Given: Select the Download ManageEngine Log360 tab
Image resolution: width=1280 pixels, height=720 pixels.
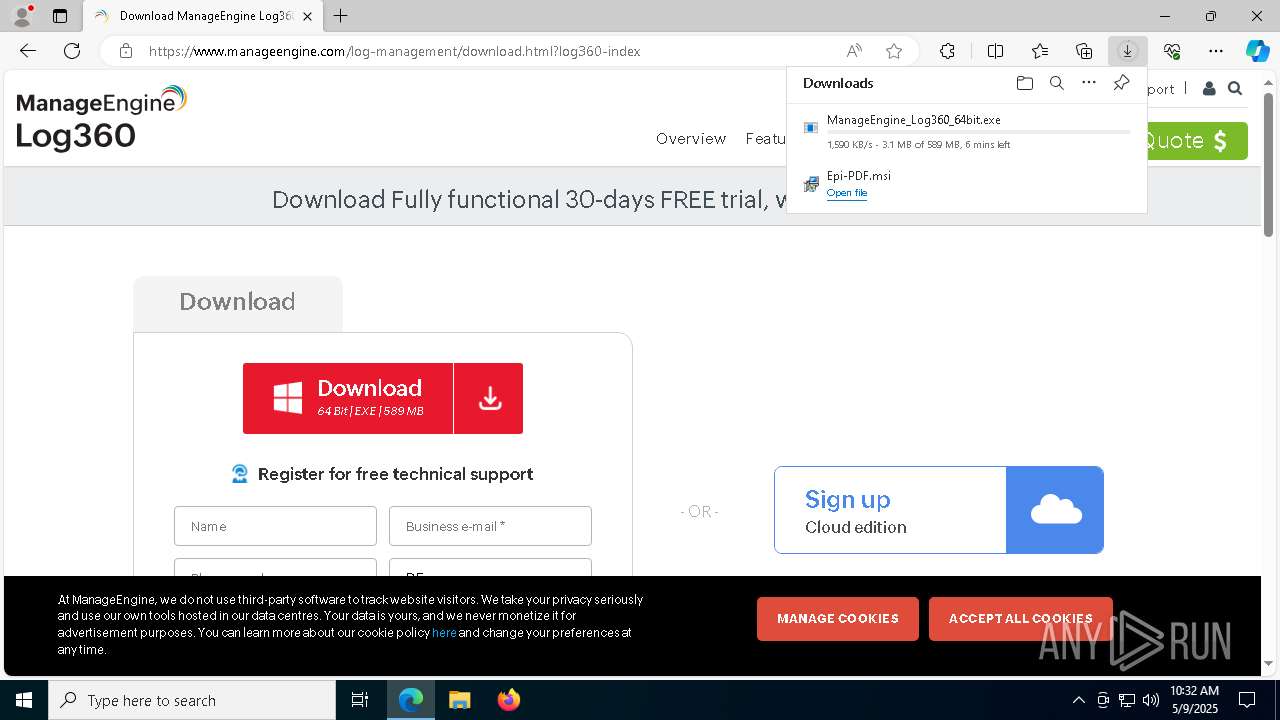Looking at the screenshot, I should click(x=204, y=16).
